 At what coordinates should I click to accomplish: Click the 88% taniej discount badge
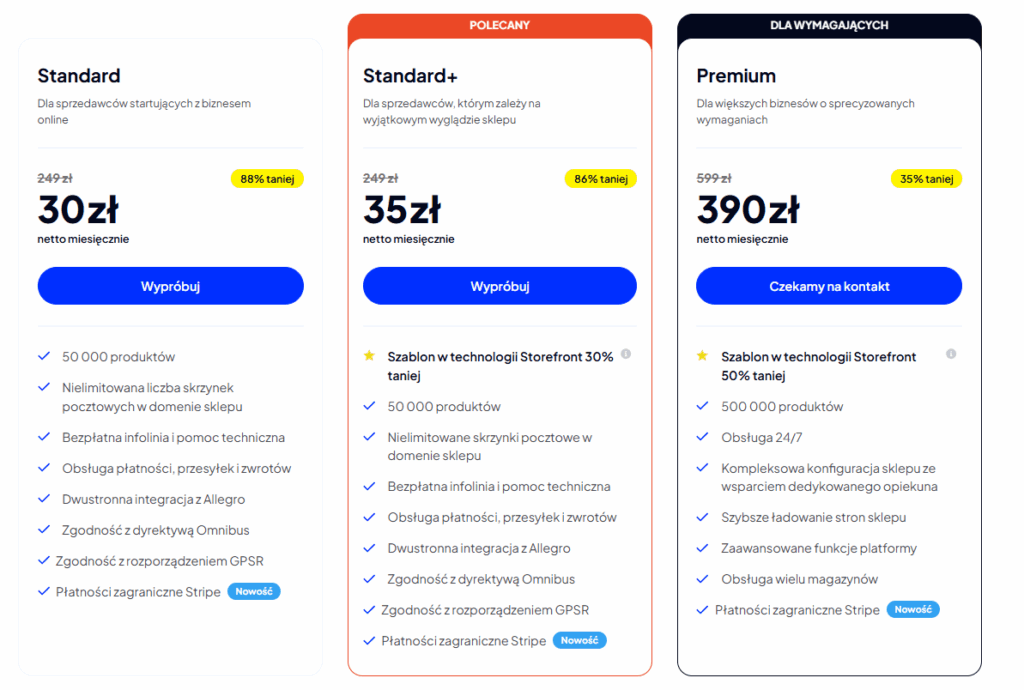[267, 179]
